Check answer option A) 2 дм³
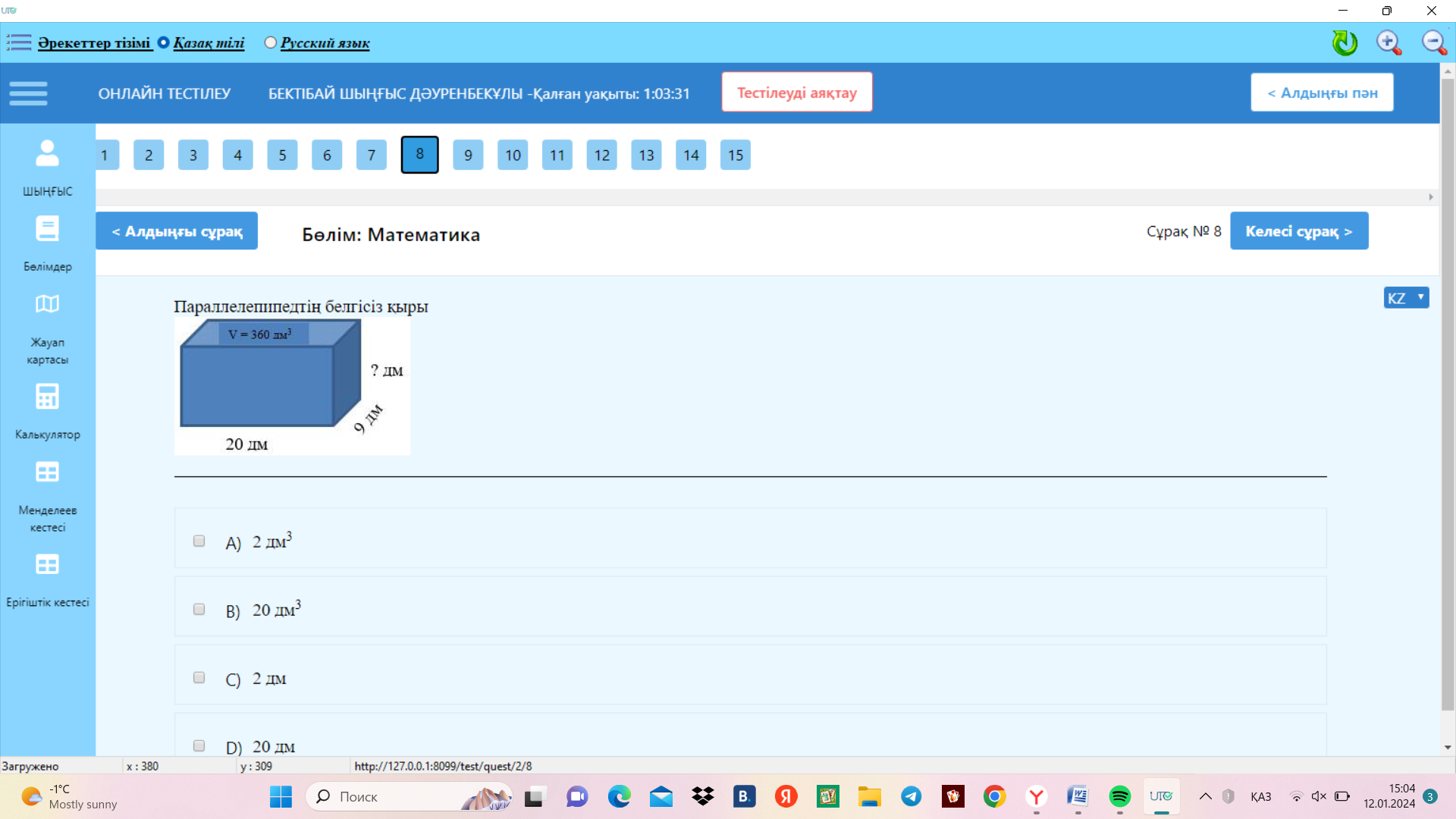1456x819 pixels. click(199, 541)
